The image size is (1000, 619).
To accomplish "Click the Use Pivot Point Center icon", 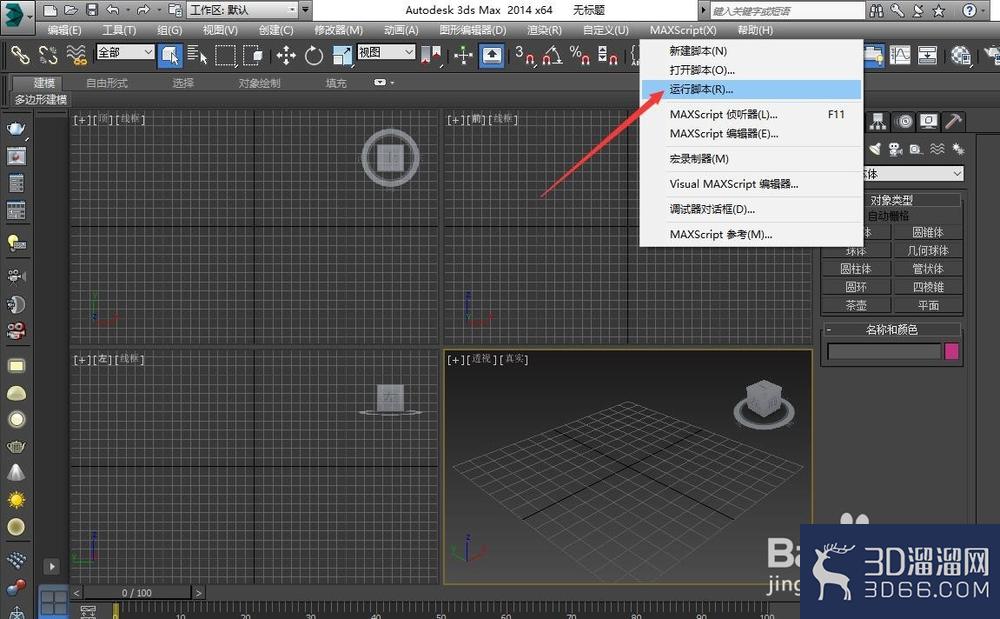I will 431,55.
